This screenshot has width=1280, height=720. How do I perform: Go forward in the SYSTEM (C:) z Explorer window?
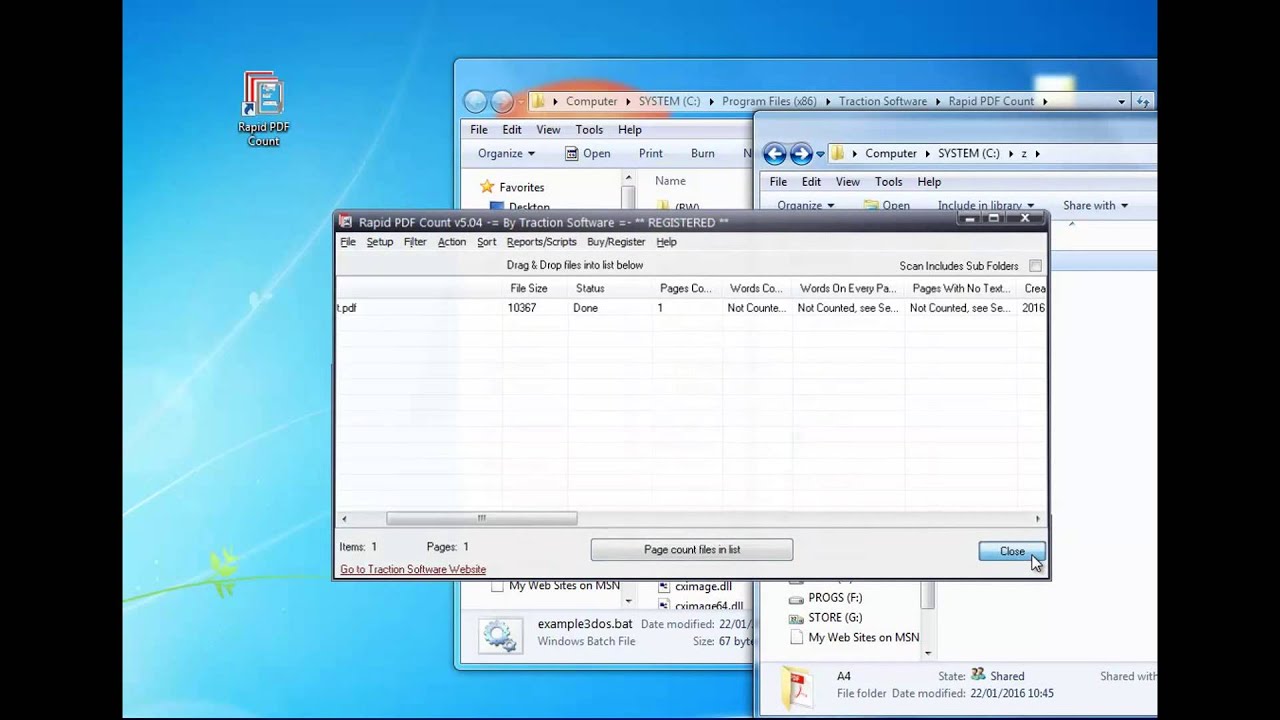tap(800, 153)
